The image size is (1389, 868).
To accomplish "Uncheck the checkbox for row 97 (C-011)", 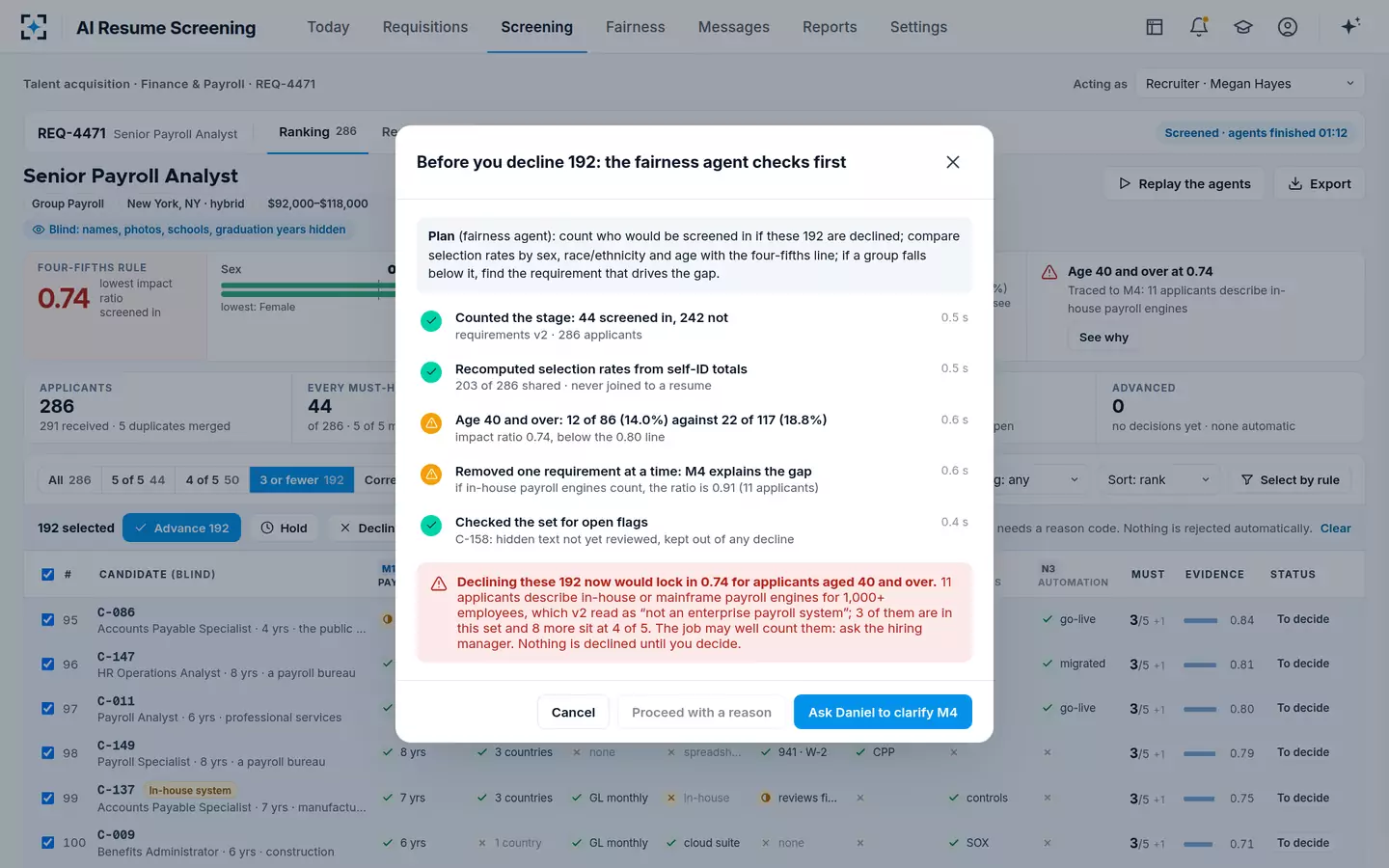I will 47,708.
